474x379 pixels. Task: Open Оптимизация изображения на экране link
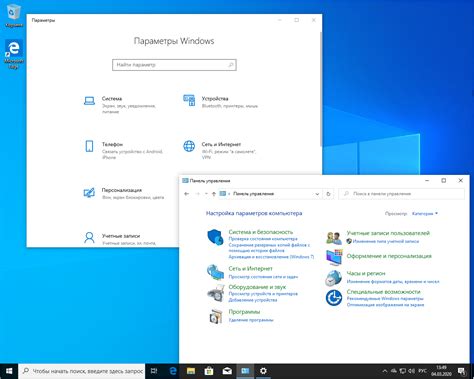pos(385,305)
